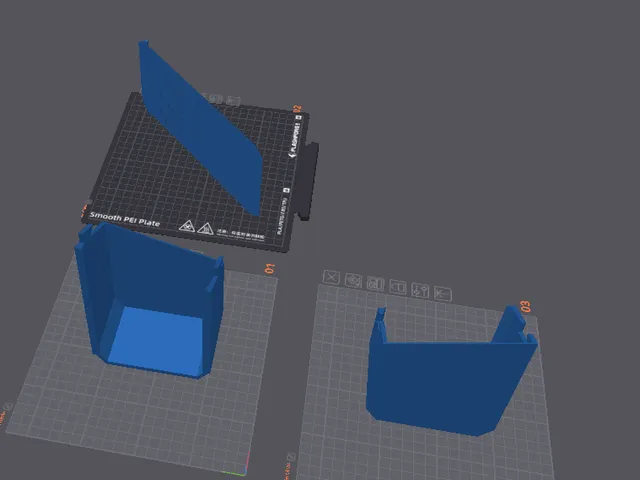Screen dimensions: 640x480
Task: Auto-orient objects on plate 03
Action: click(353, 280)
